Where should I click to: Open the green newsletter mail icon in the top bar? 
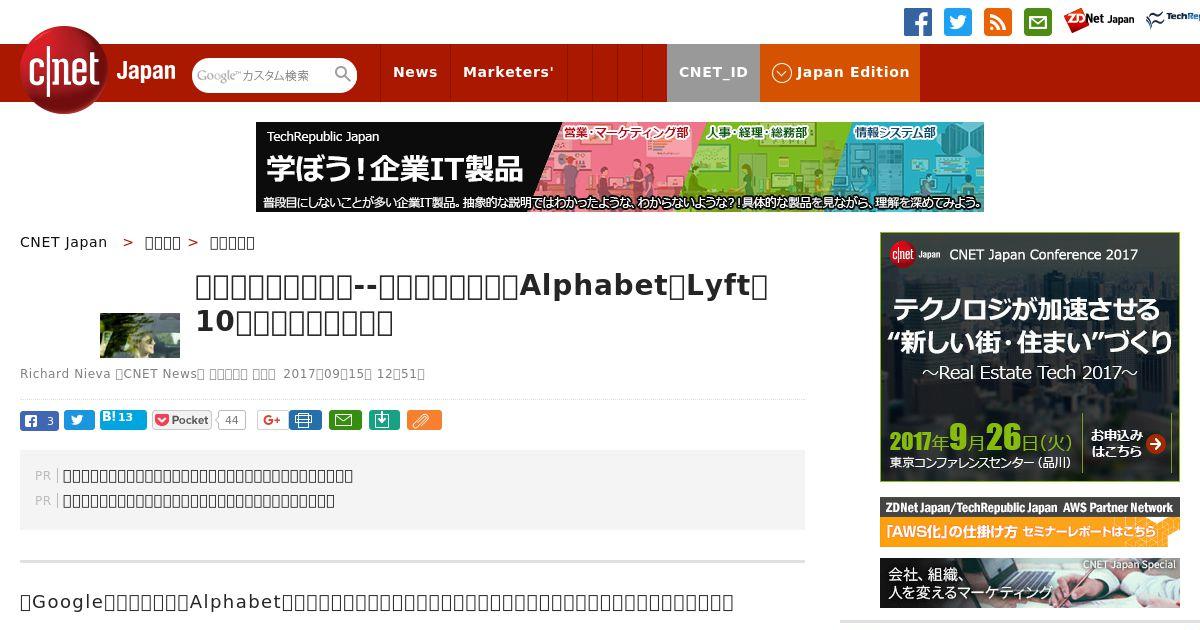1038,22
